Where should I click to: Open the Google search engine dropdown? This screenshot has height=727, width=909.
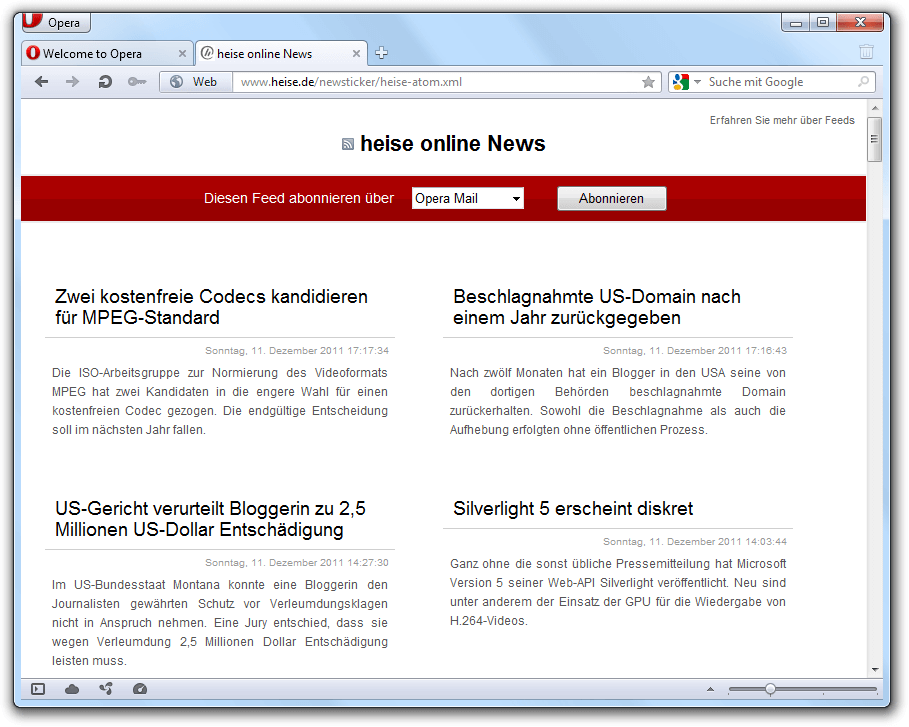pos(686,82)
